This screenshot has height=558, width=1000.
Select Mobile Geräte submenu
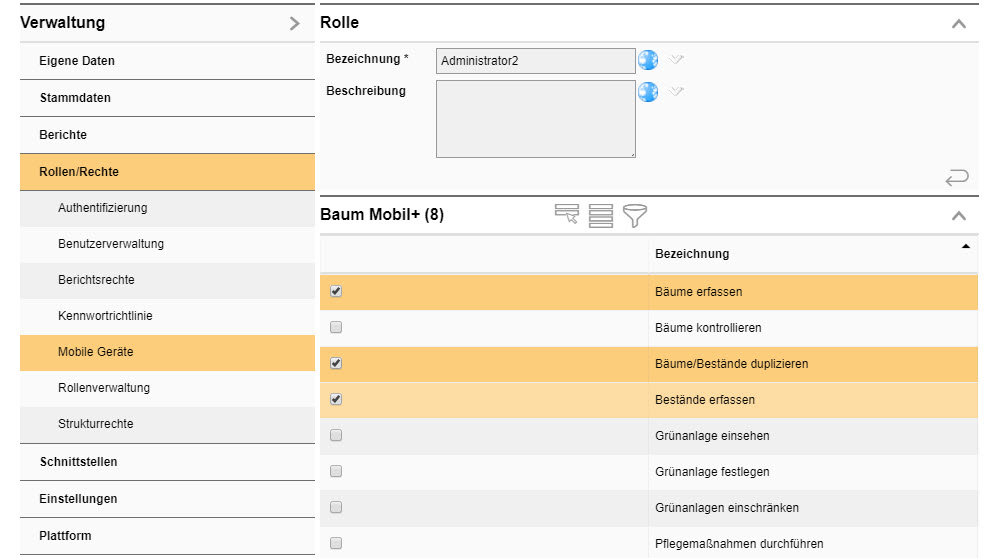[x=167, y=352]
